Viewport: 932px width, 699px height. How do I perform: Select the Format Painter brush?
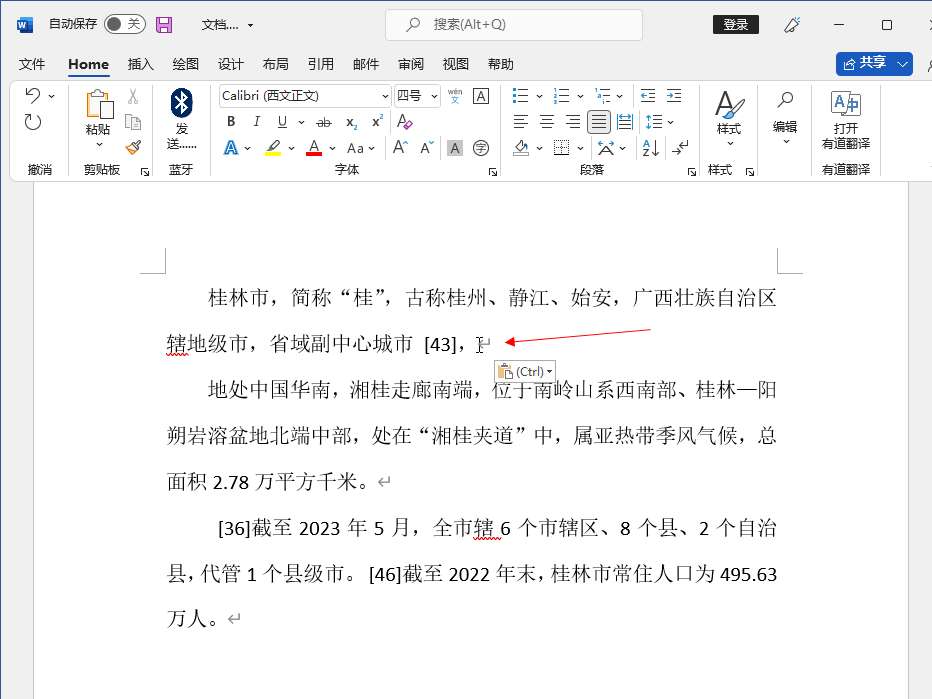click(133, 147)
